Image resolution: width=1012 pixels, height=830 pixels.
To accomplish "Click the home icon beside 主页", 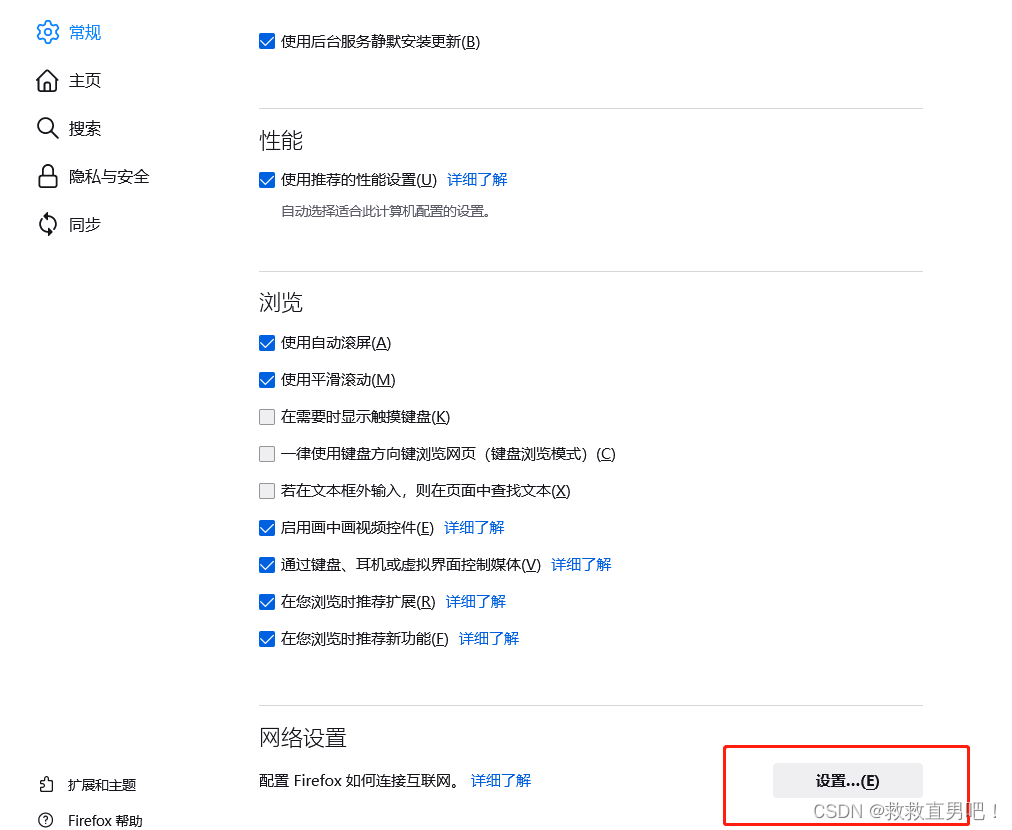I will [47, 80].
